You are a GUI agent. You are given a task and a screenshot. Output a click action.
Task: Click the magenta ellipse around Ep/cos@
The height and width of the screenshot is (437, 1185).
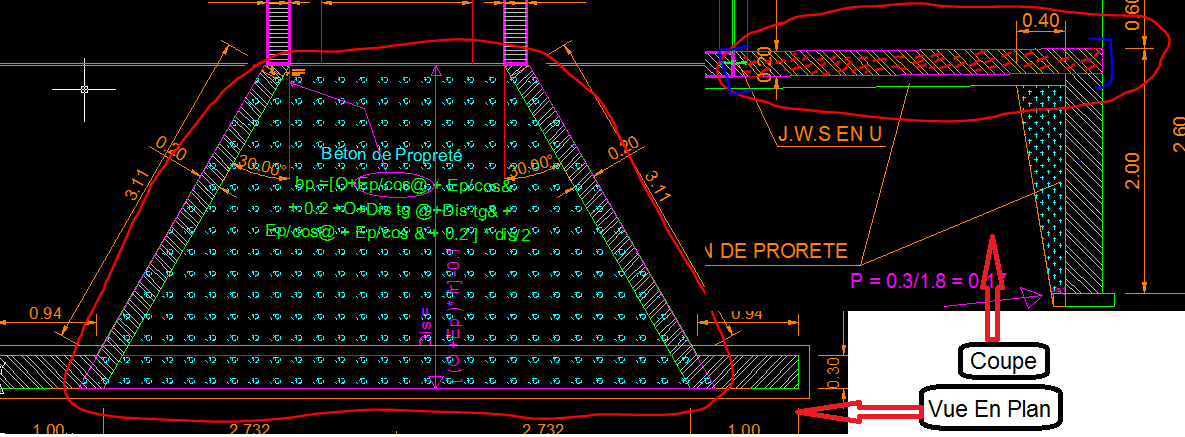pos(394,184)
